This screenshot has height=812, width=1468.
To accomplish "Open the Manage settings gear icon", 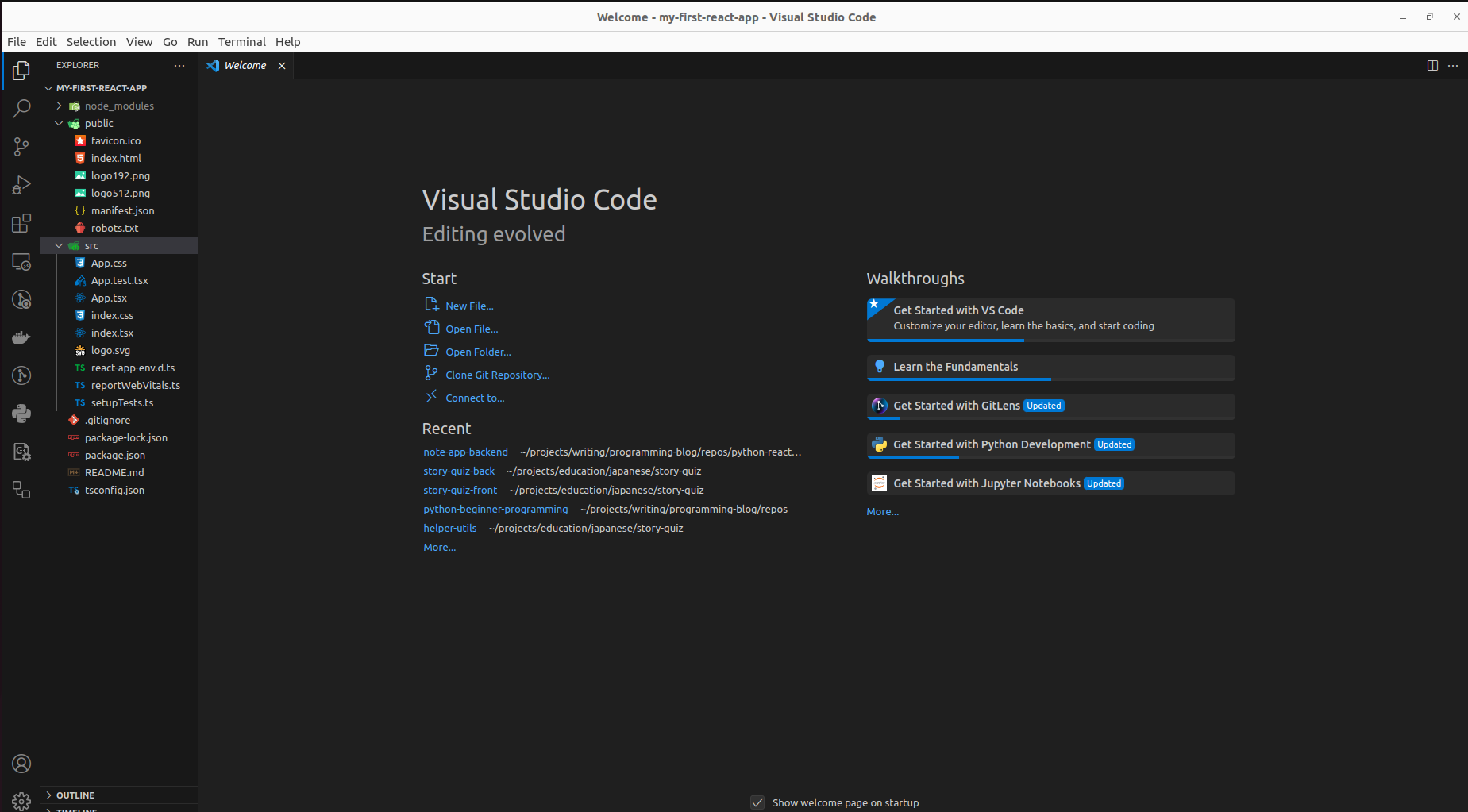I will pyautogui.click(x=21, y=801).
